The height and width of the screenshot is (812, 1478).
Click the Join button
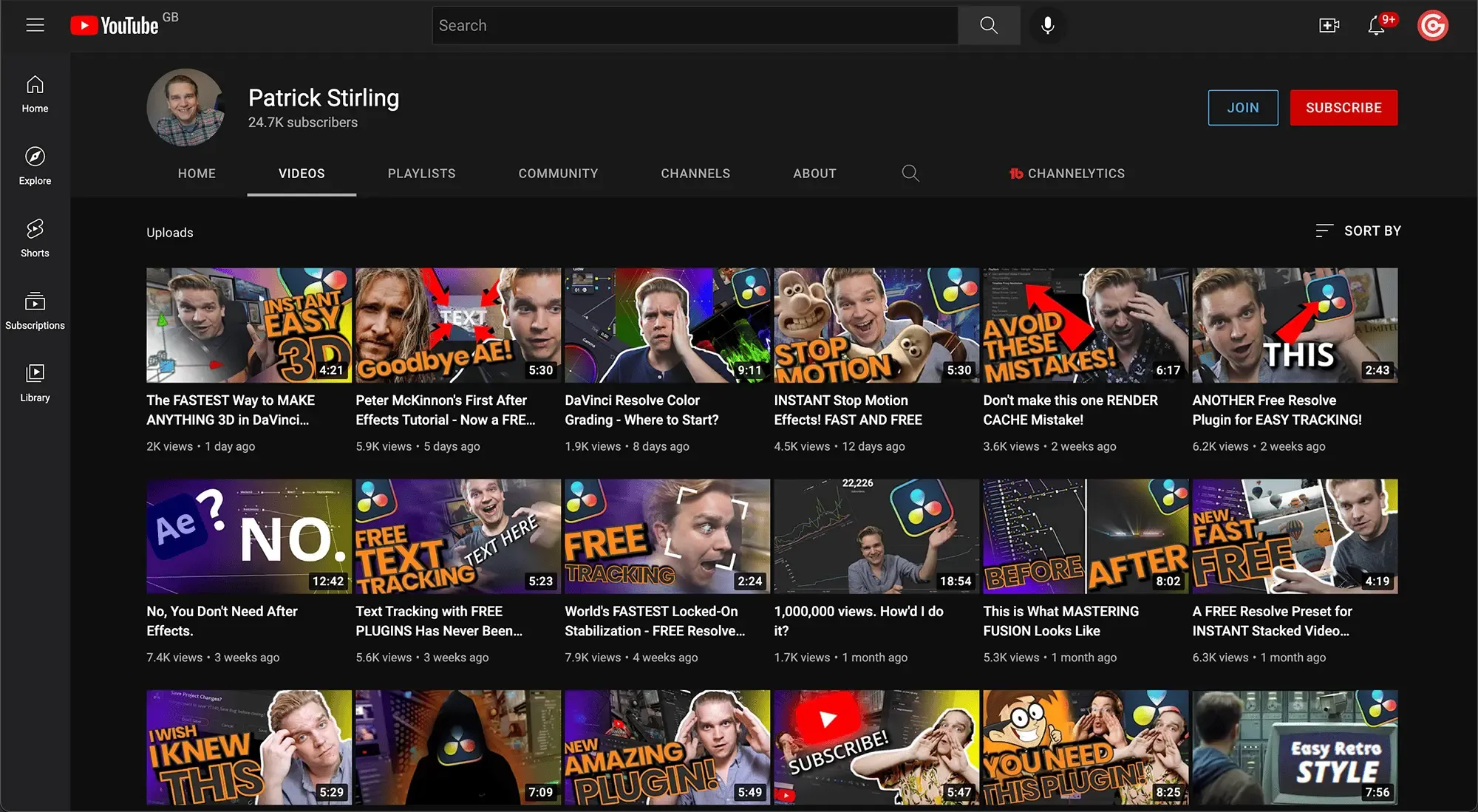(1242, 108)
